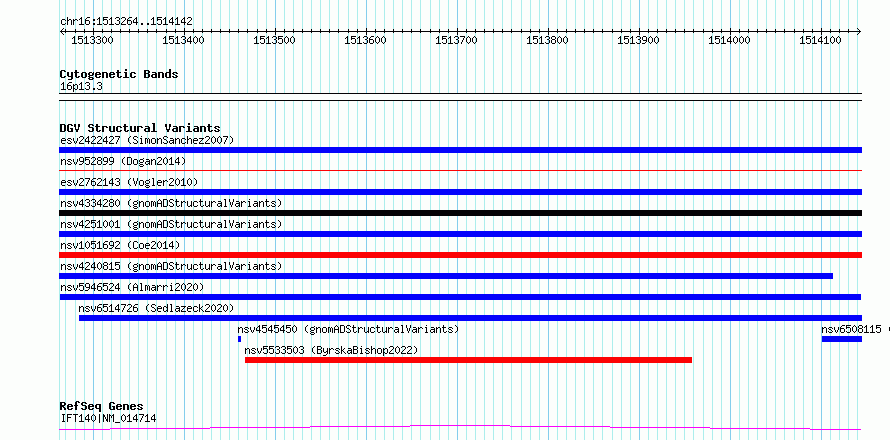Select the blue bar for nsv4240815
890x440 pixels.
point(446,276)
